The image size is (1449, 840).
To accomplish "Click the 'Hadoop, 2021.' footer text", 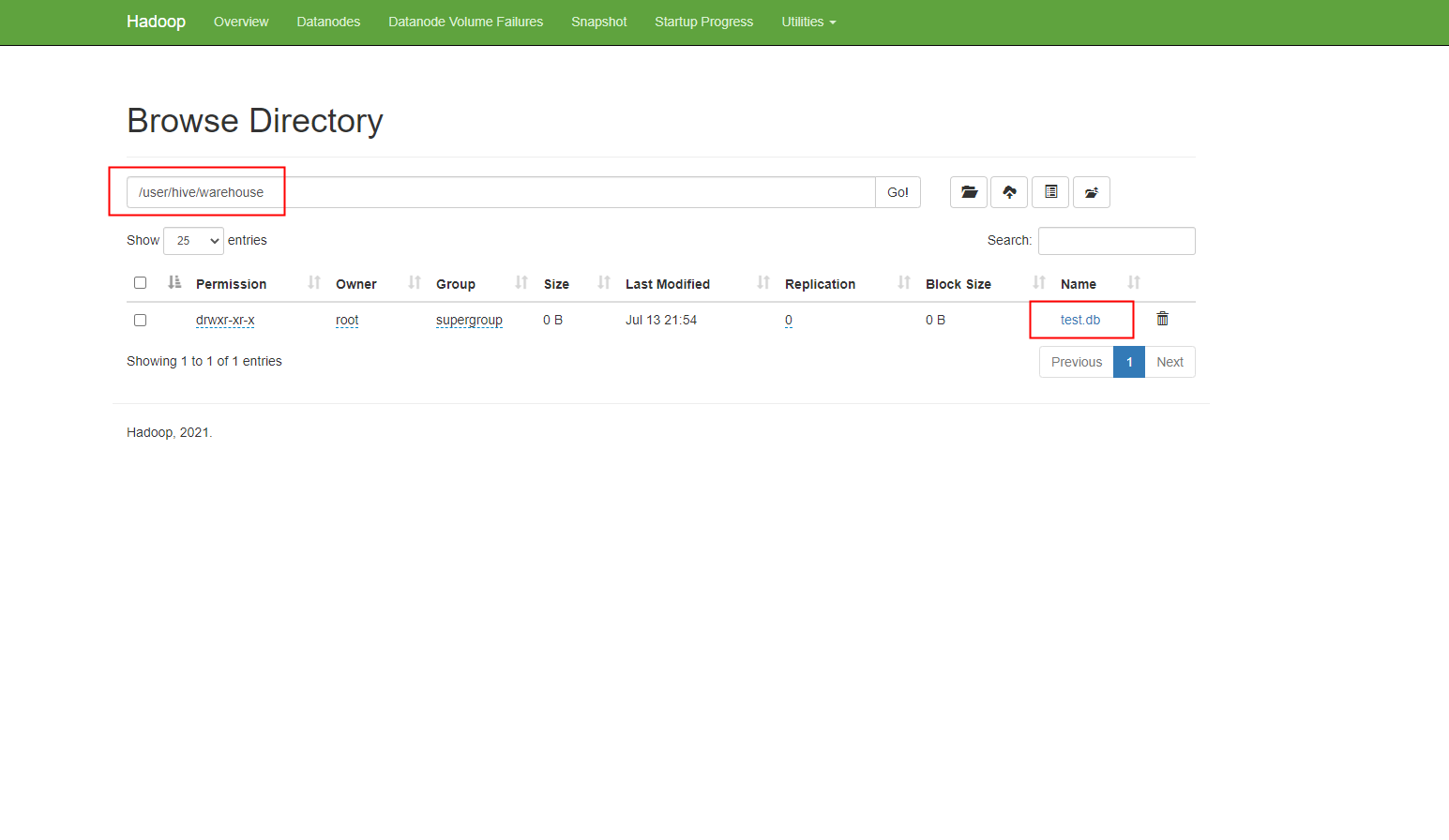I will pyautogui.click(x=170, y=432).
